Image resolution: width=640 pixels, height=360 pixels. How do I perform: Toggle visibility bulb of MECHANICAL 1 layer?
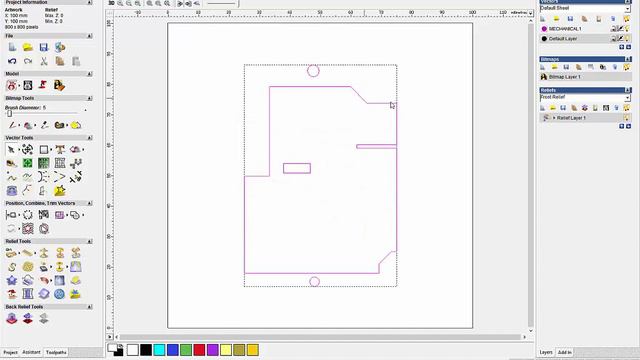click(627, 29)
